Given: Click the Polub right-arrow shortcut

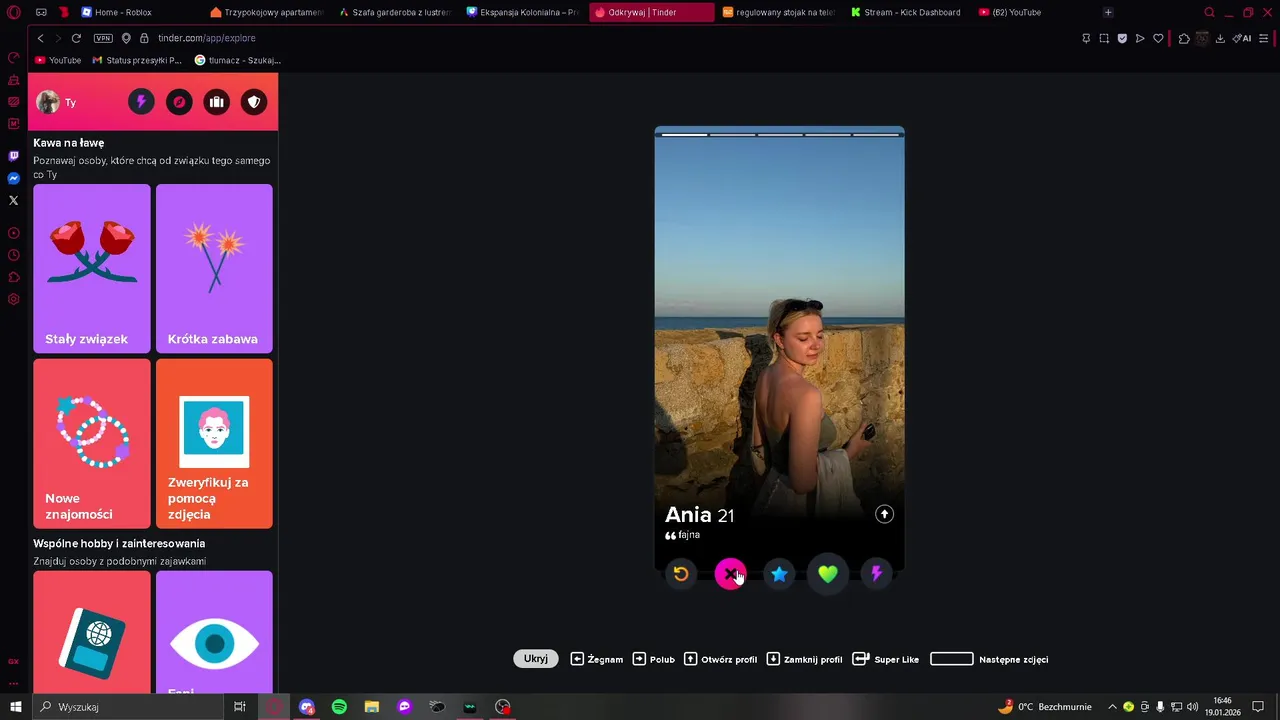Looking at the screenshot, I should 654,659.
